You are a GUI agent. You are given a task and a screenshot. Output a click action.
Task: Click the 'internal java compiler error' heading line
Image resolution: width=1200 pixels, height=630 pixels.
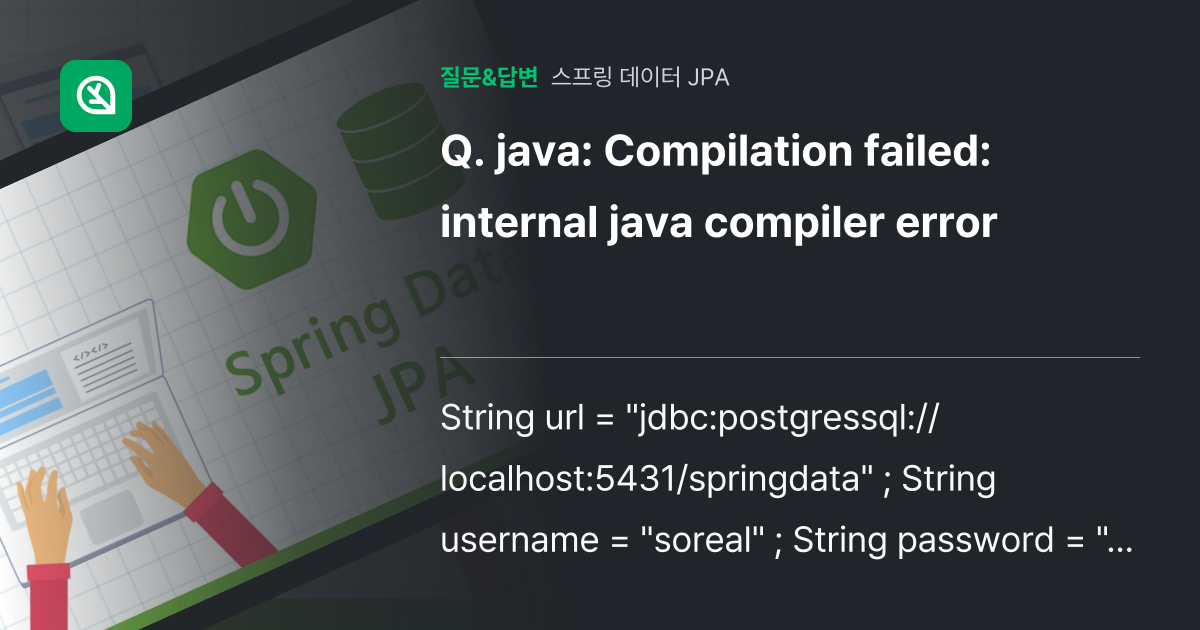coord(719,223)
